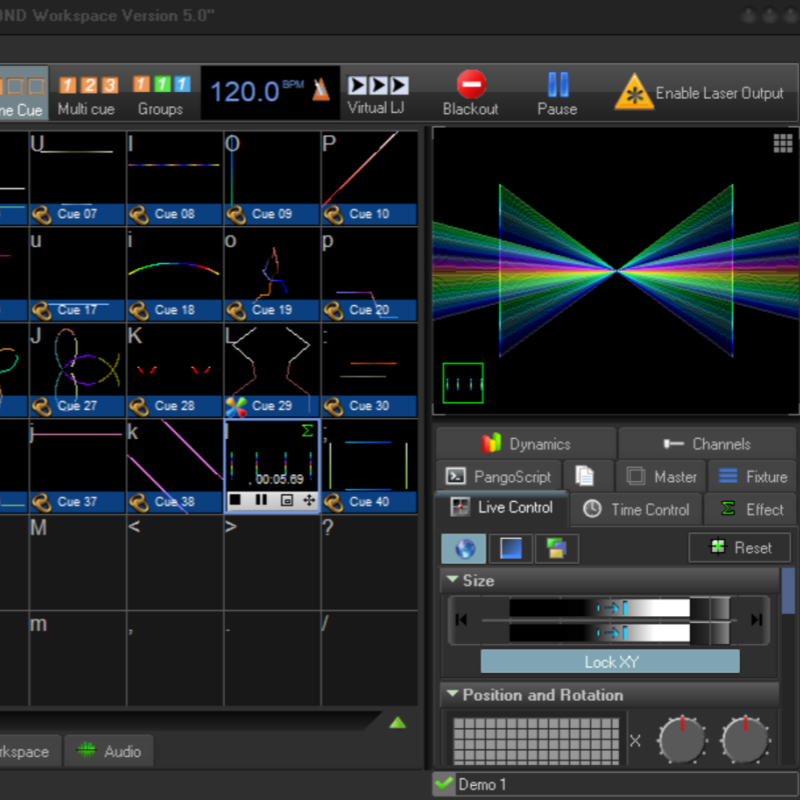
Task: Select the blue square mode icon
Action: pyautogui.click(x=510, y=548)
